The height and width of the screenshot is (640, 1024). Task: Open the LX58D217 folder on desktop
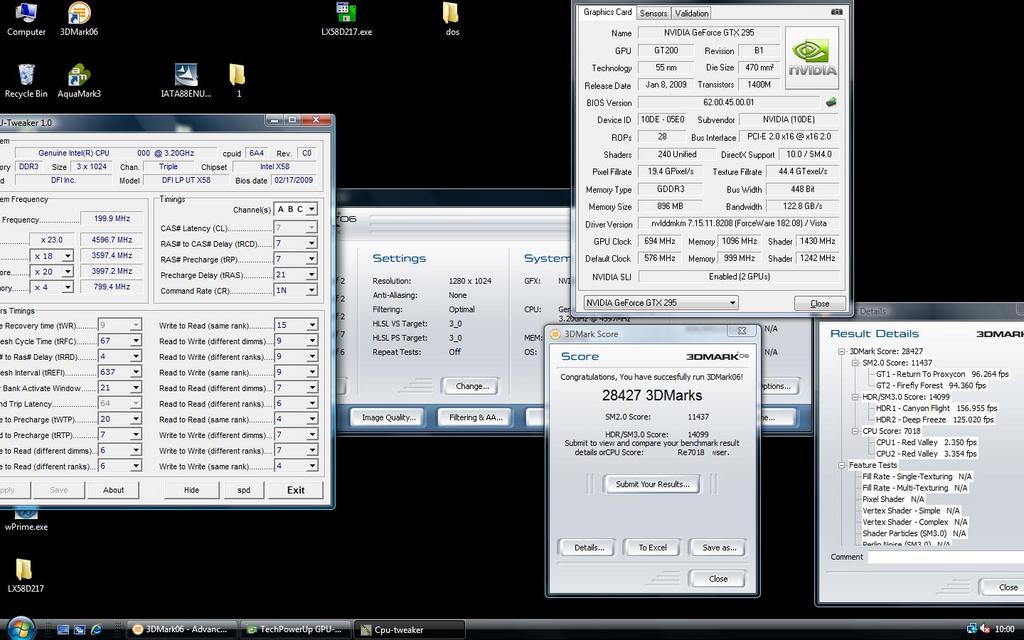coord(25,575)
